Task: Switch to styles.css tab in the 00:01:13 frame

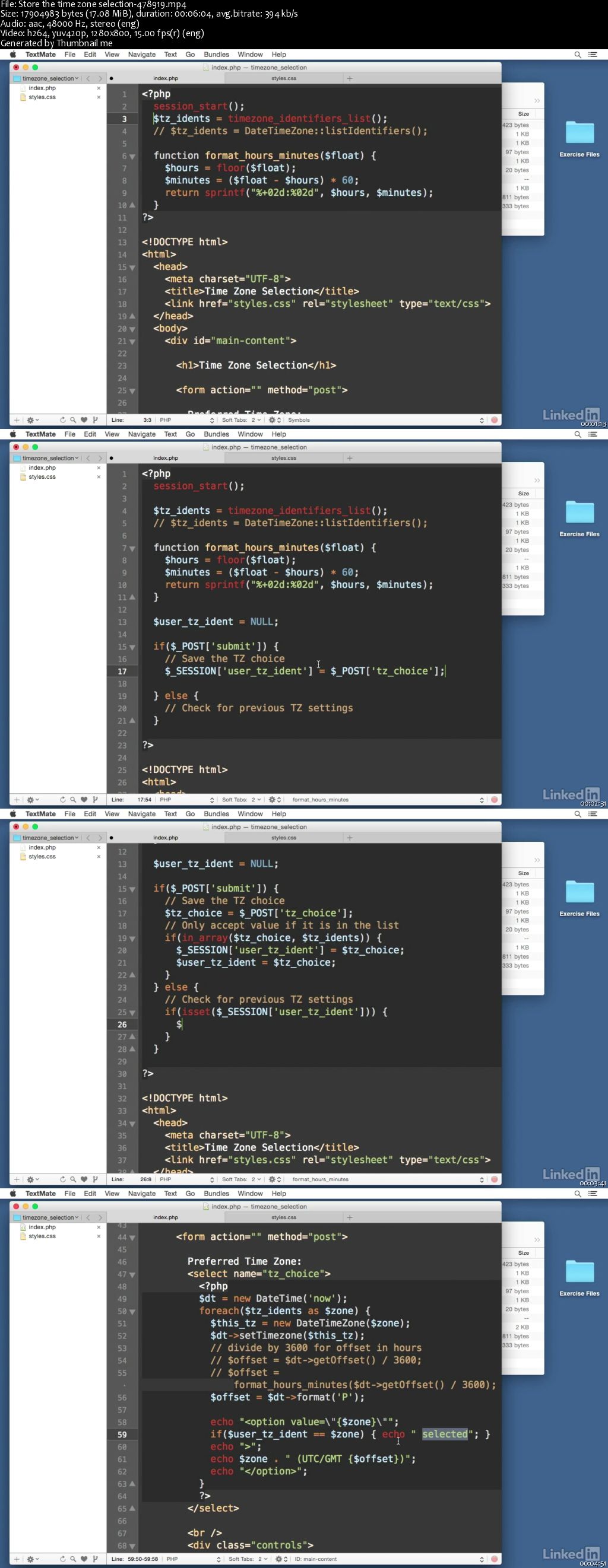Action: (284, 78)
